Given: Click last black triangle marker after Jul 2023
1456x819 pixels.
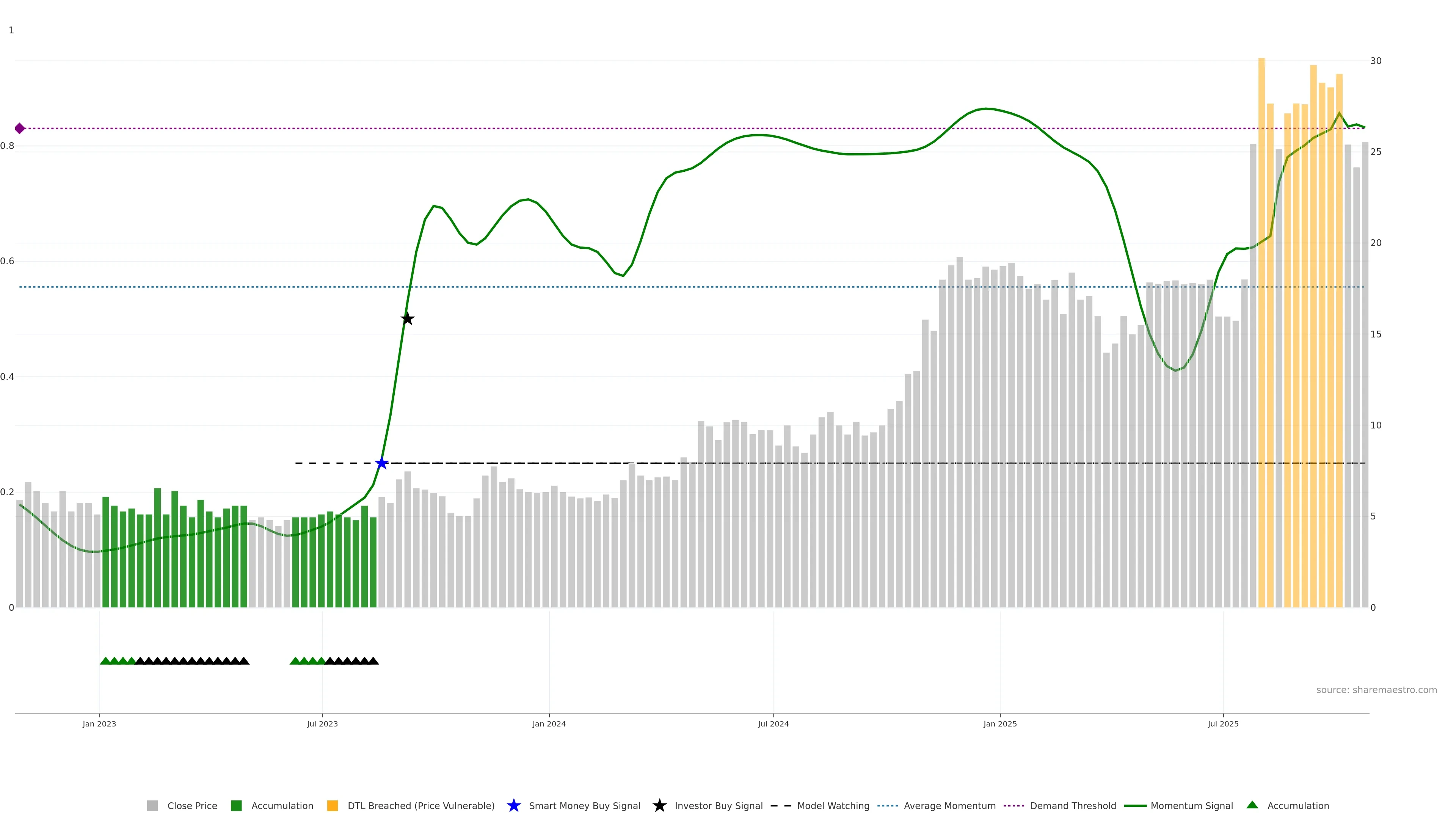Looking at the screenshot, I should (x=373, y=661).
